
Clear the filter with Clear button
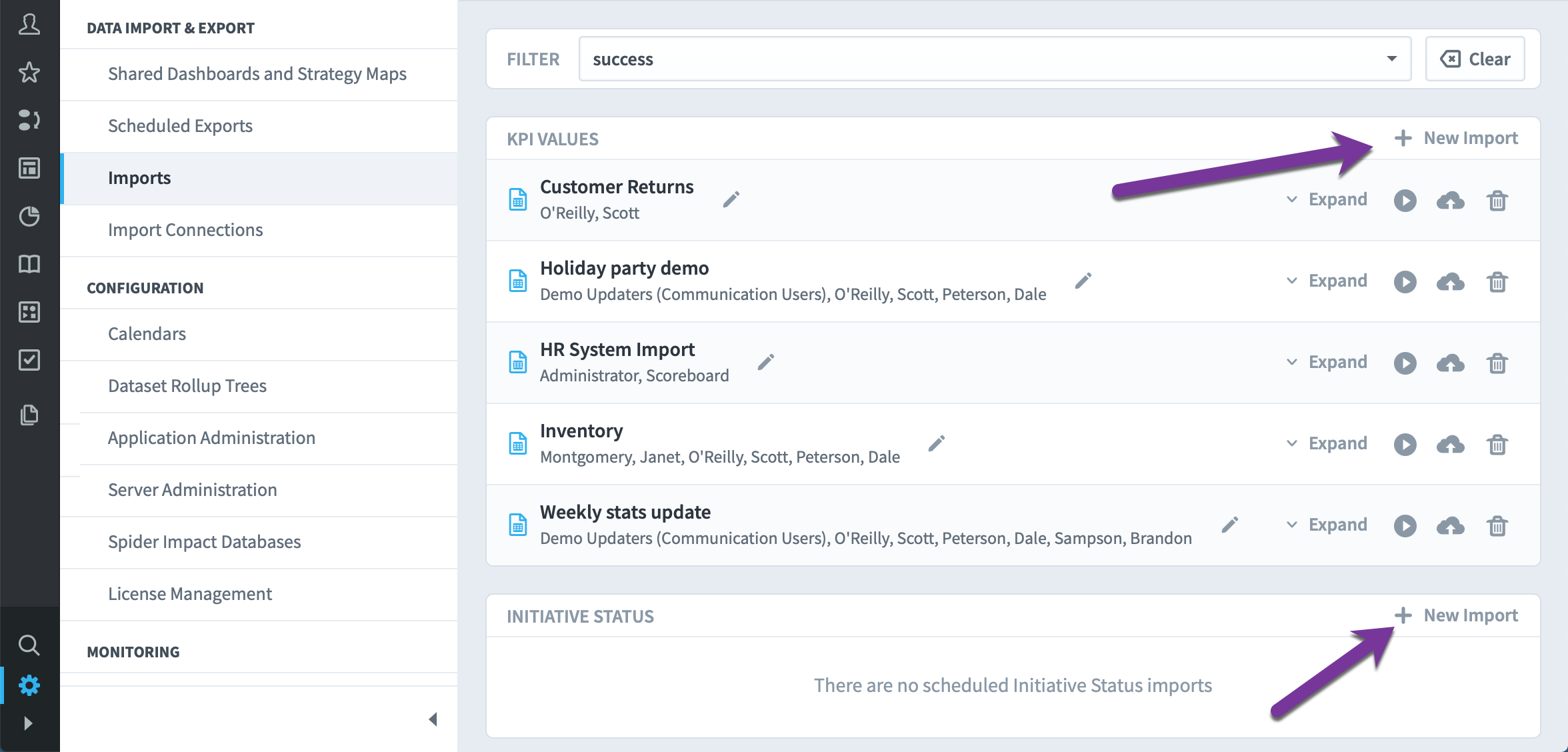[1475, 59]
